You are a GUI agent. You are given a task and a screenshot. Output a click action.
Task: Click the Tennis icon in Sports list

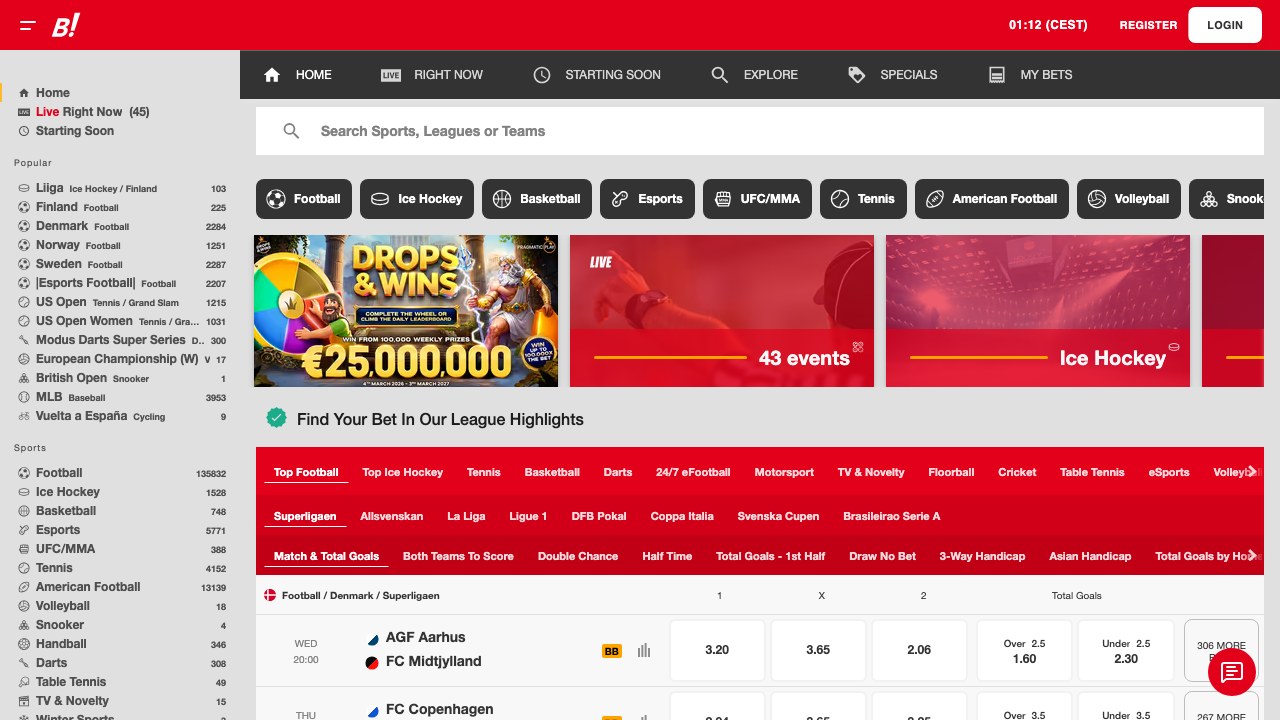(x=24, y=568)
